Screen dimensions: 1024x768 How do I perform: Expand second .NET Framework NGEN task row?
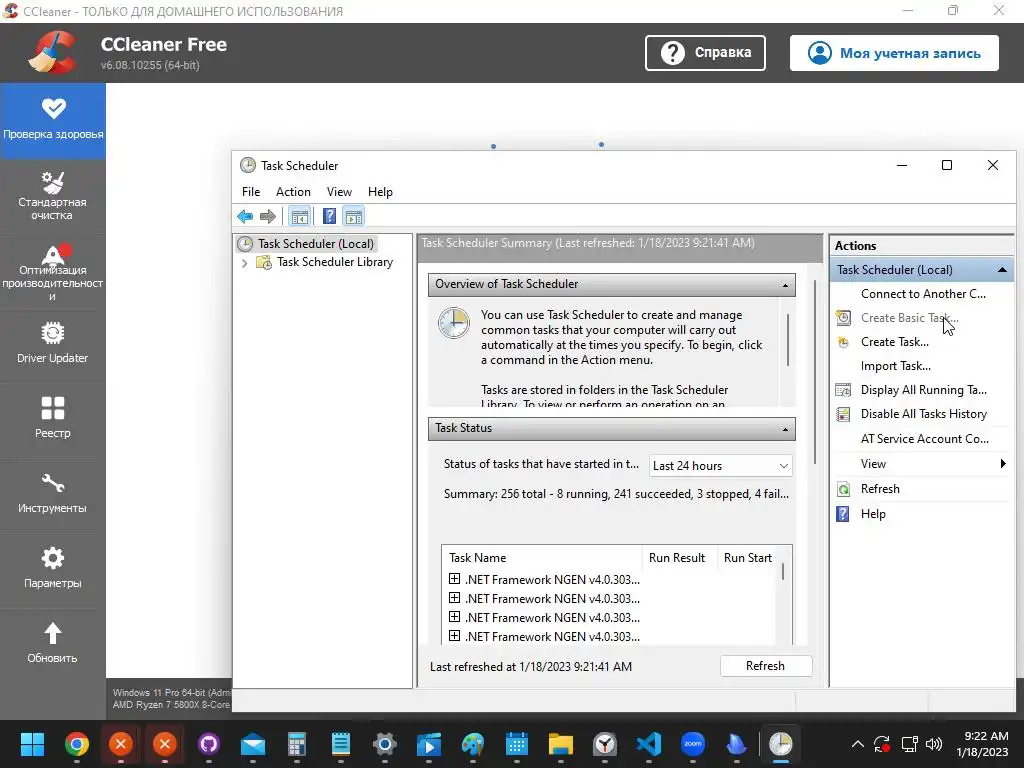click(455, 598)
